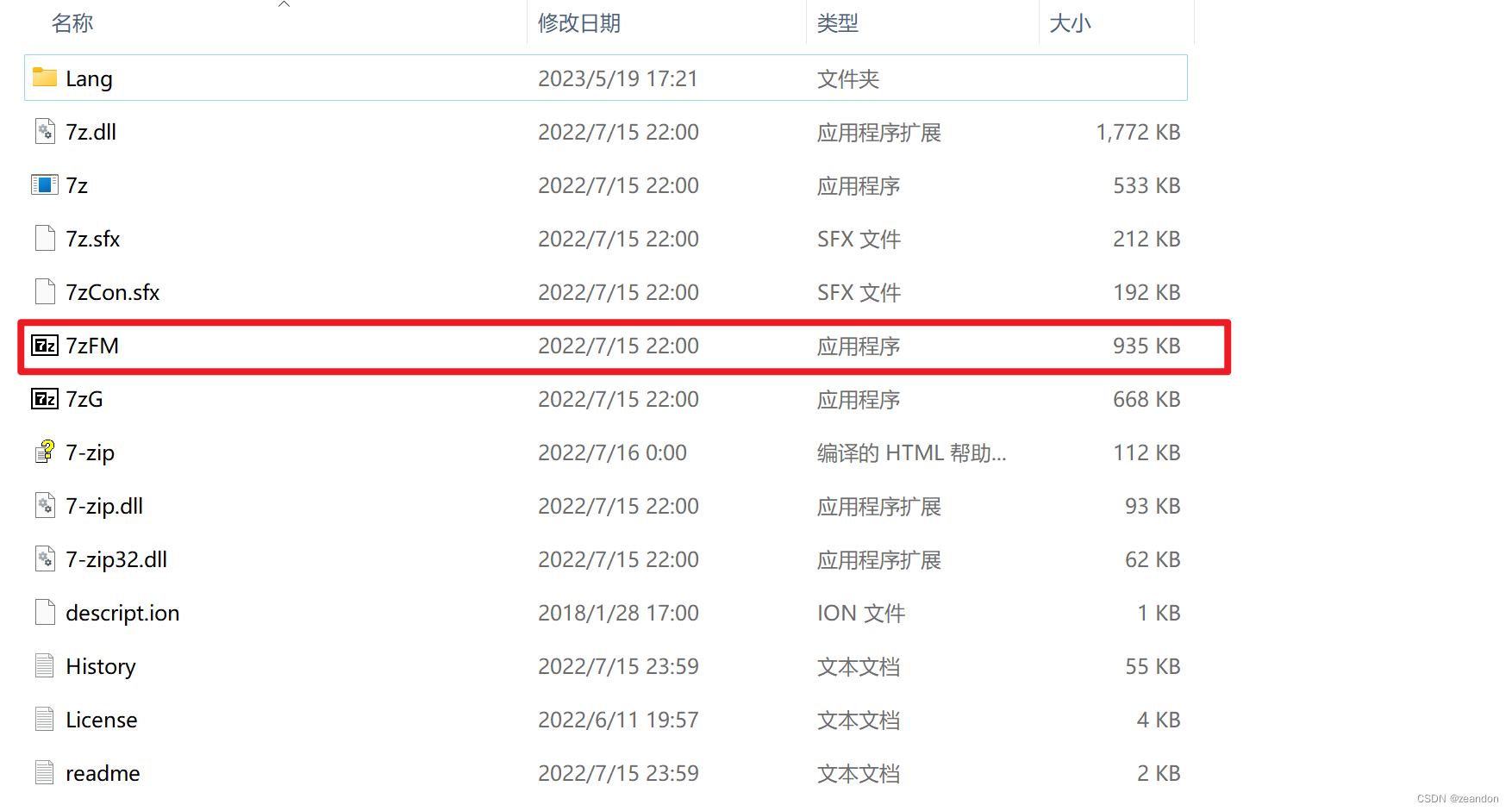
Task: Click the 7-zip.dll file icon
Action: (45, 505)
